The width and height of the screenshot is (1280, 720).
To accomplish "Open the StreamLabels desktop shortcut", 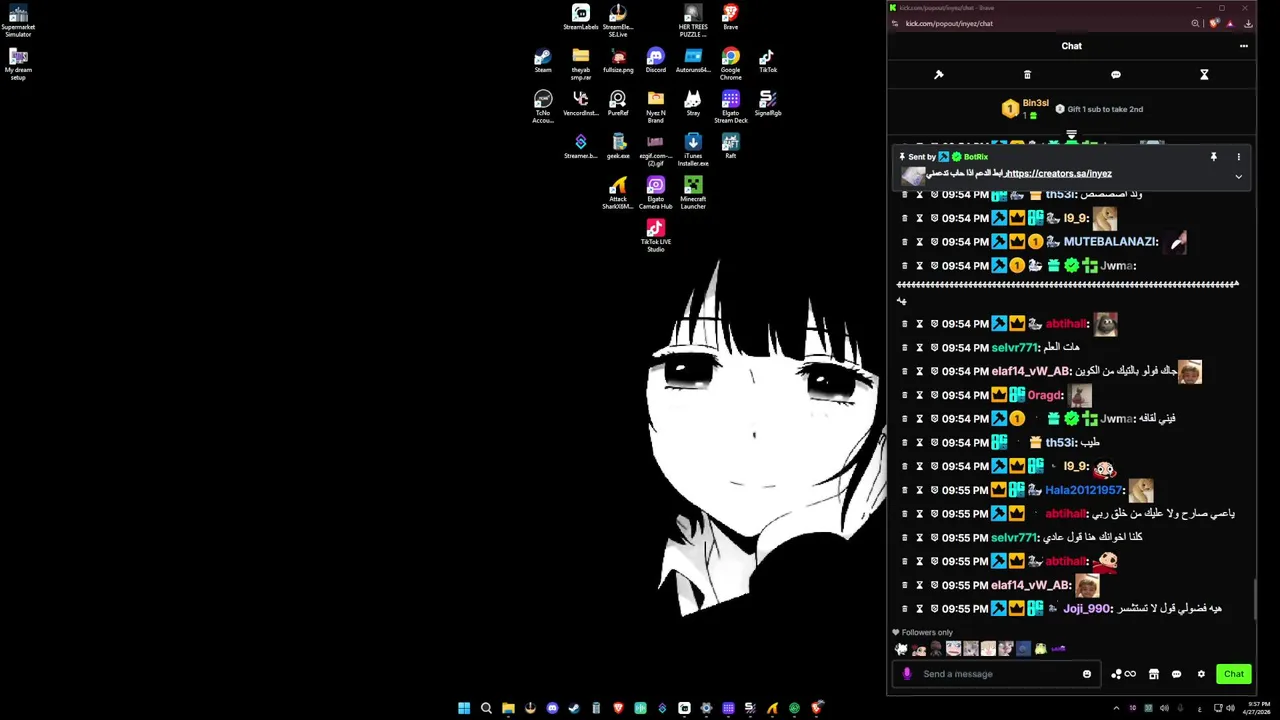I will tap(580, 17).
